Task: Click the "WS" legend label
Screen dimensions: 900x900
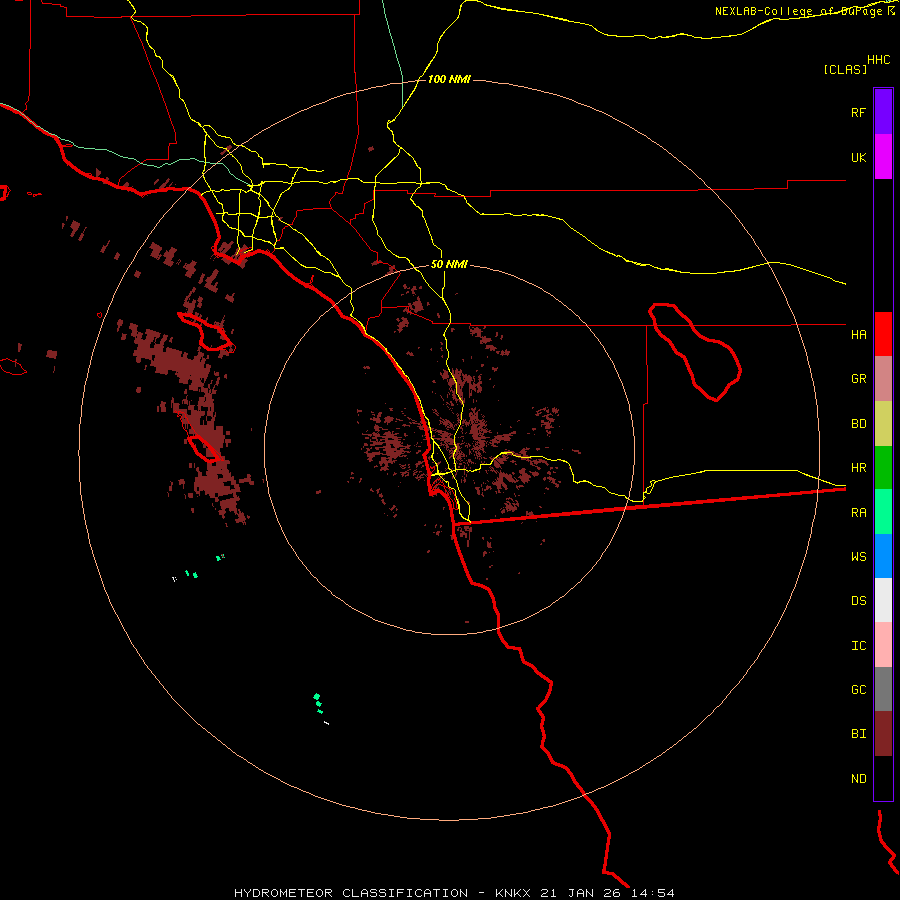Action: 858,556
